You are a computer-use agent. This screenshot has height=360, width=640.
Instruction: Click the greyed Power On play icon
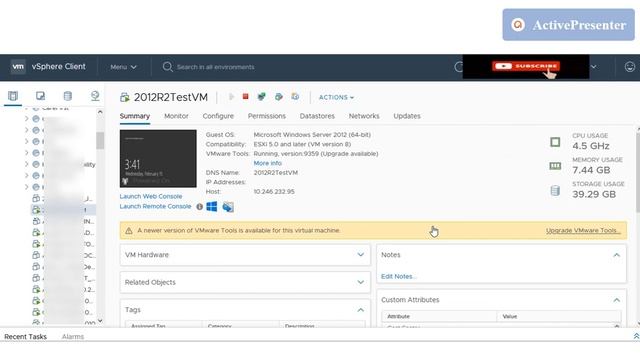tap(231, 97)
